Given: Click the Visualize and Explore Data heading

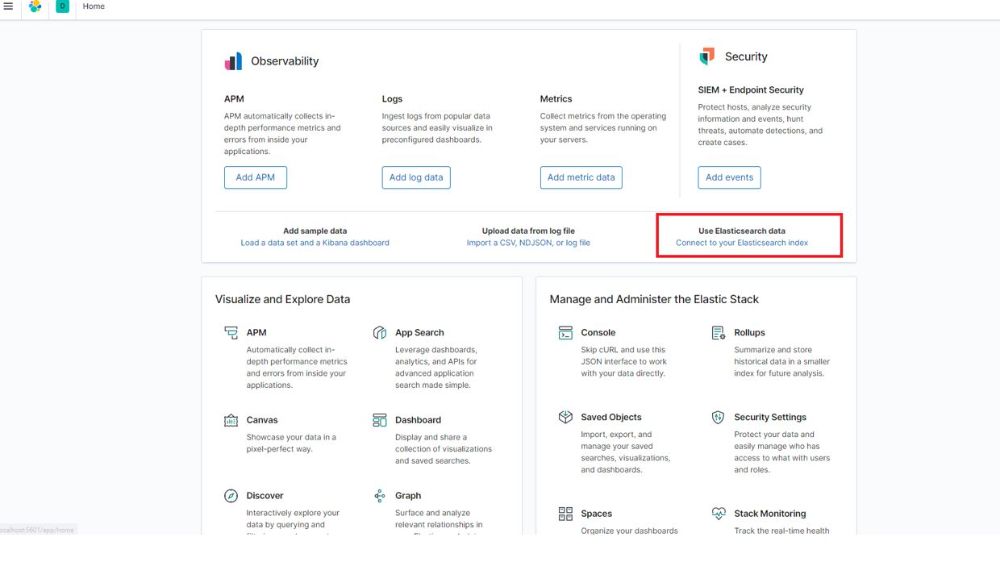Looking at the screenshot, I should (283, 299).
